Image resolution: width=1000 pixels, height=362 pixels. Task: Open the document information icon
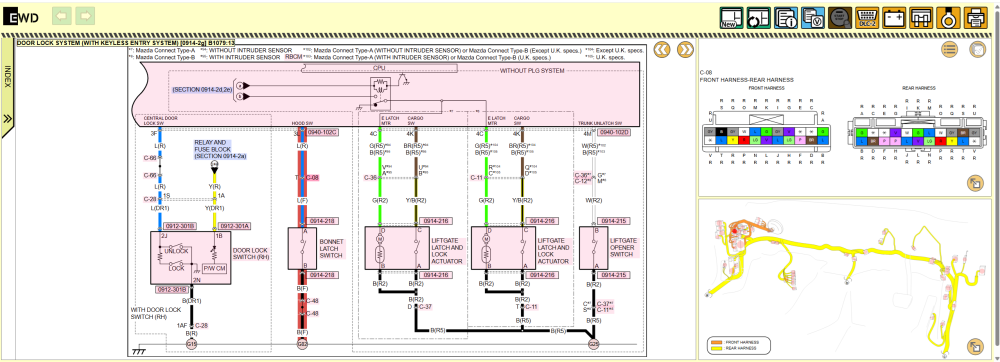click(x=786, y=18)
